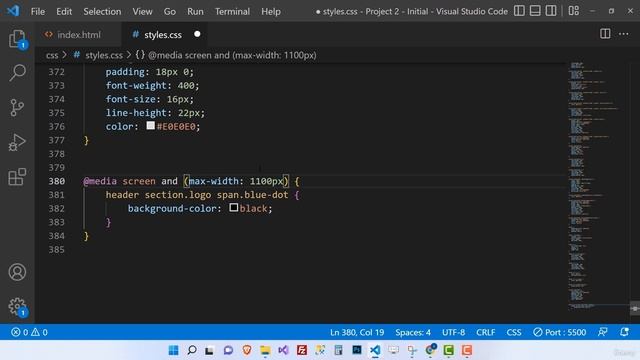Click unsaved dot on styles.css tab

click(x=197, y=34)
